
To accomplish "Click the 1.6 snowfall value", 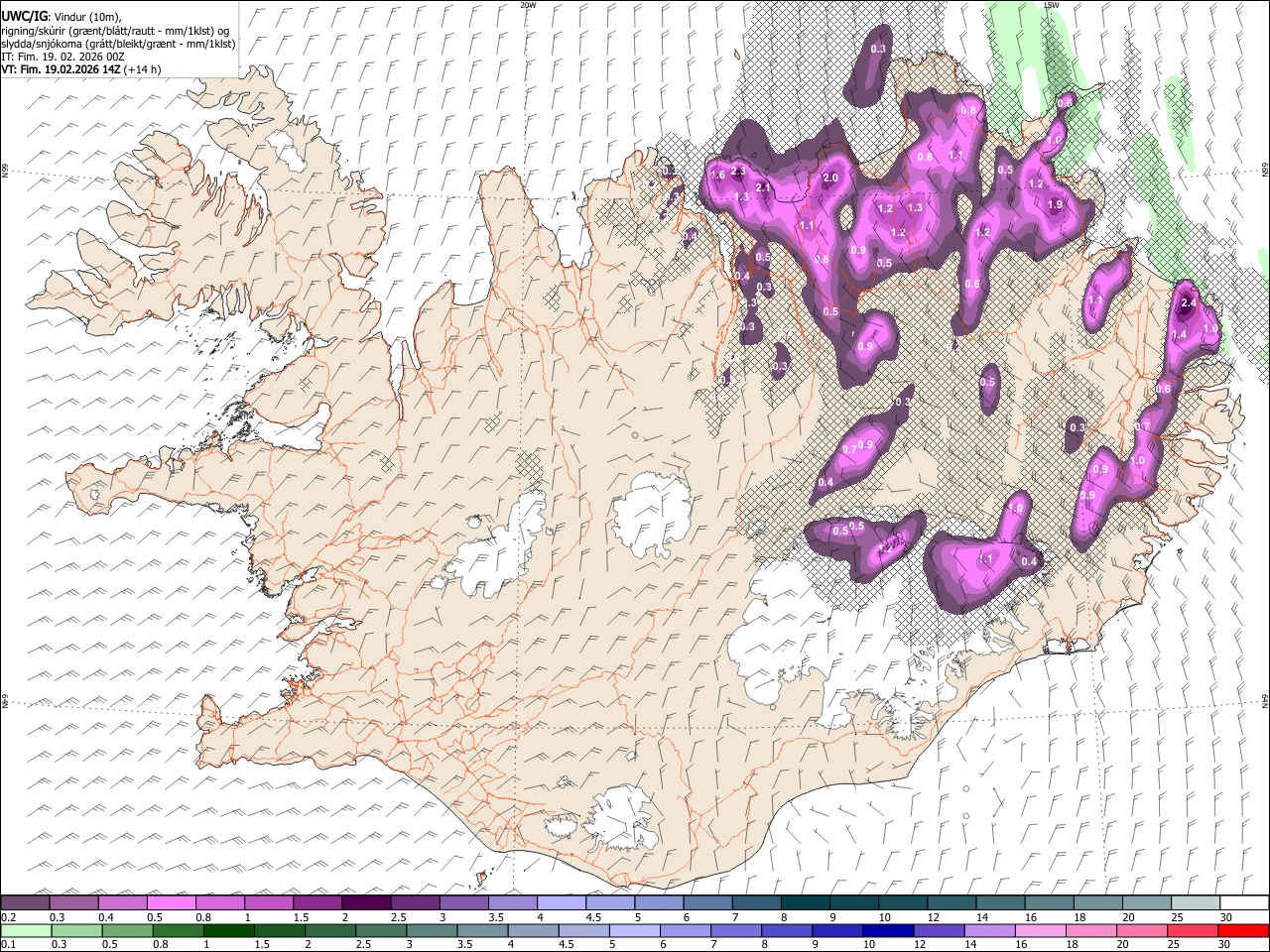I will tap(718, 174).
